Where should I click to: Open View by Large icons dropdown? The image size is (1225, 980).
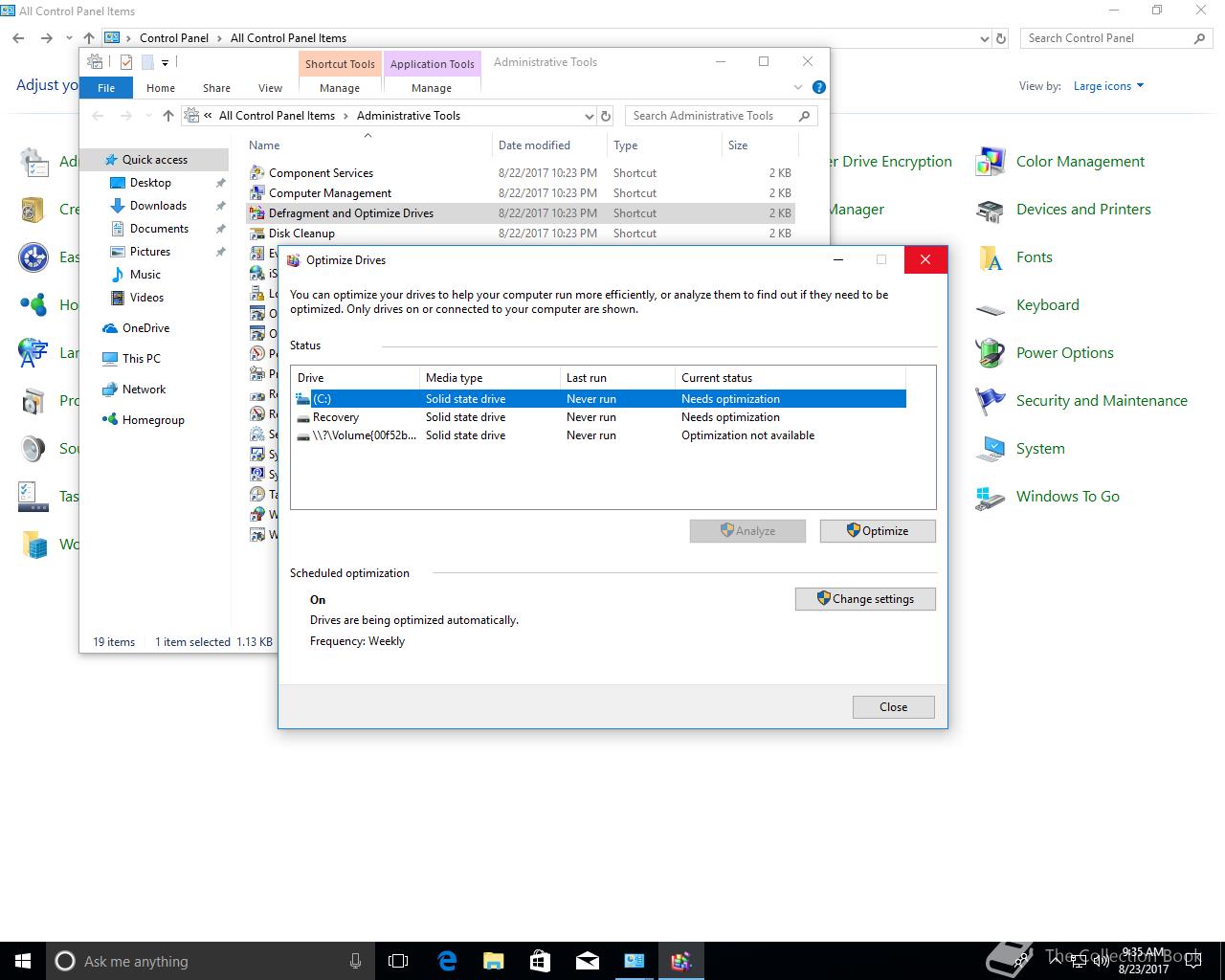point(1108,86)
